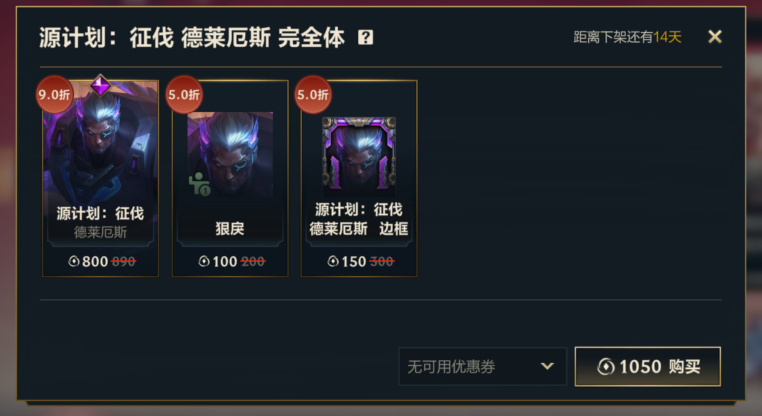Click the 距离下架还有14天 countdown text

[627, 37]
